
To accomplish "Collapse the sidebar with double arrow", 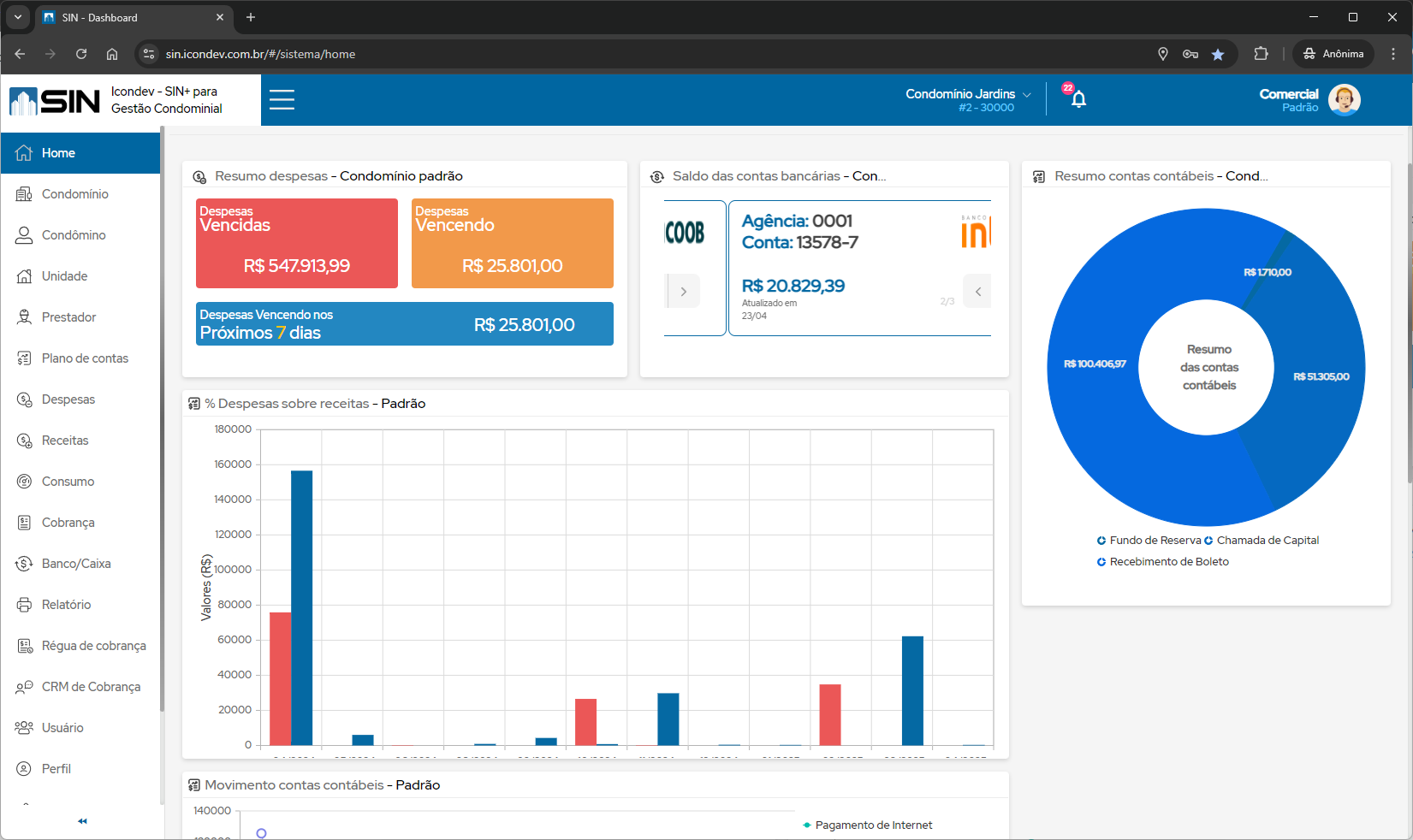I will [x=82, y=821].
